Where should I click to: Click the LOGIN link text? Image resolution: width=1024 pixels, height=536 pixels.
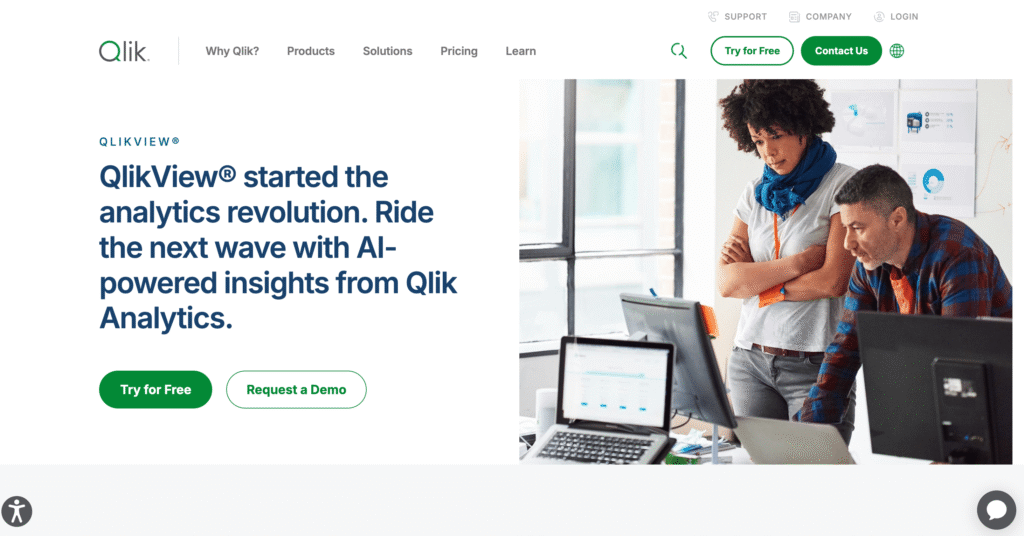(x=904, y=16)
